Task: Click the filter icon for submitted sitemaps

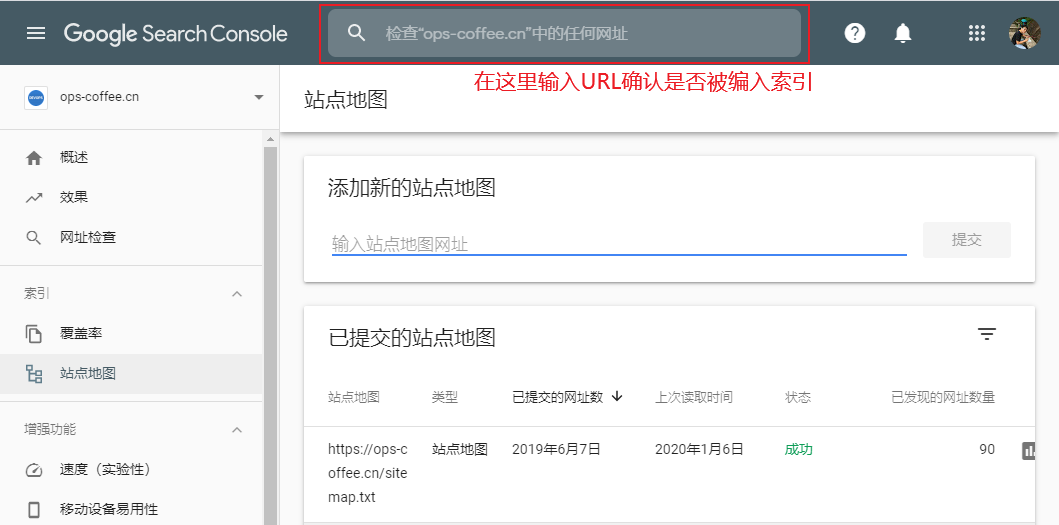Action: pyautogui.click(x=987, y=335)
